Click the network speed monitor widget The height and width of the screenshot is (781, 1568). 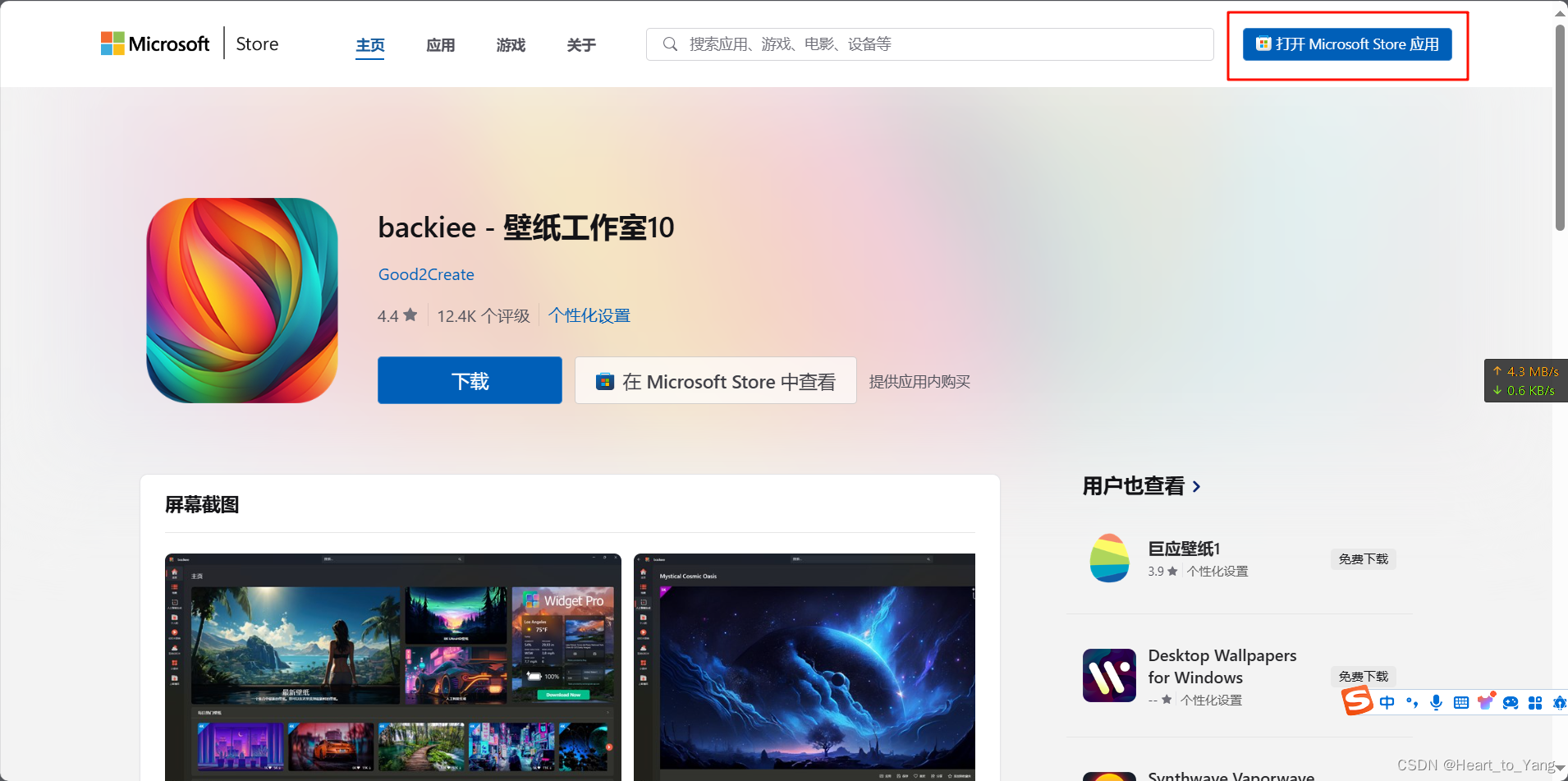point(1526,381)
